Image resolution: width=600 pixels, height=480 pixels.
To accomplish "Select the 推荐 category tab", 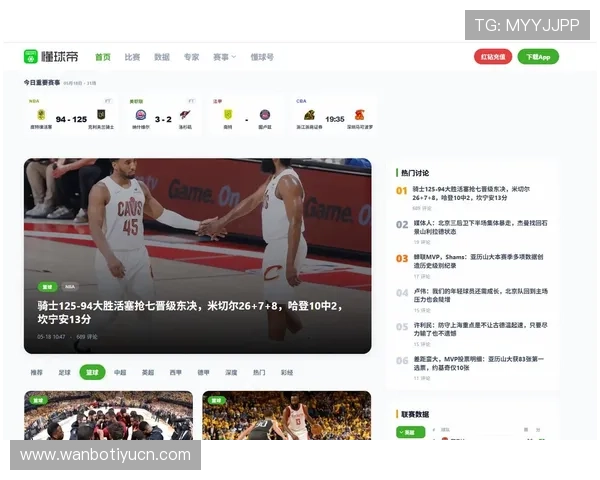I will coord(36,372).
